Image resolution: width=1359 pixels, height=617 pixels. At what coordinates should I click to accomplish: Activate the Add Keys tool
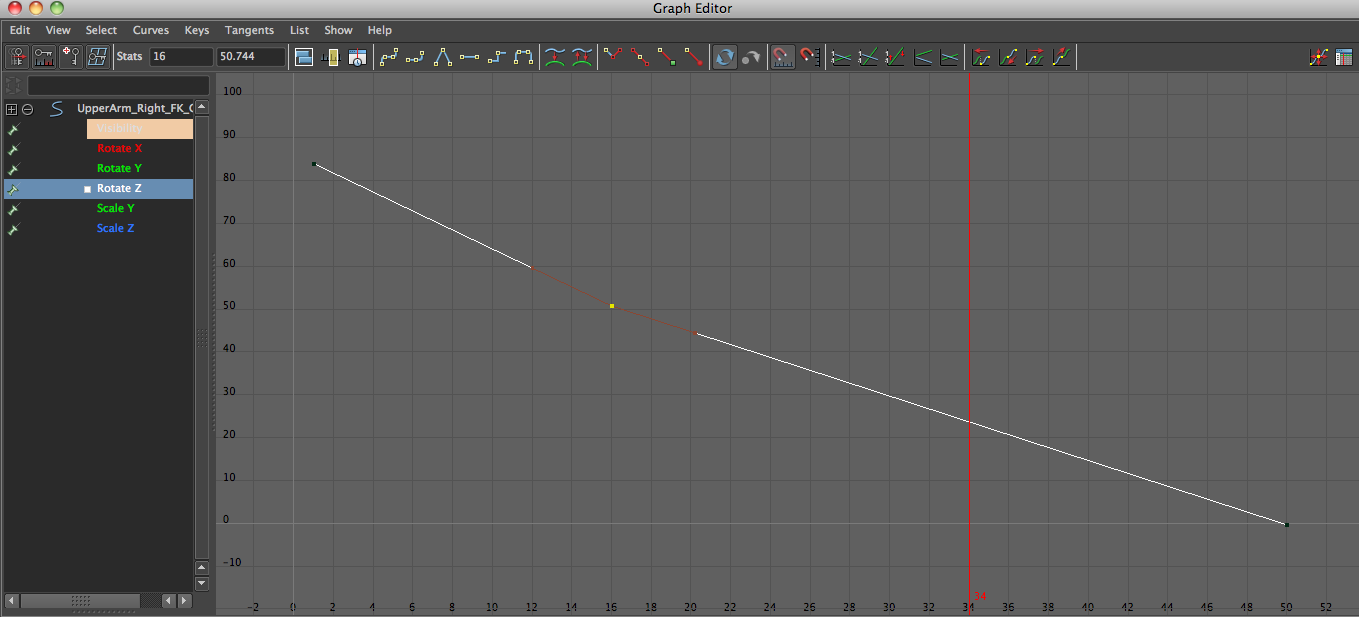coord(70,57)
